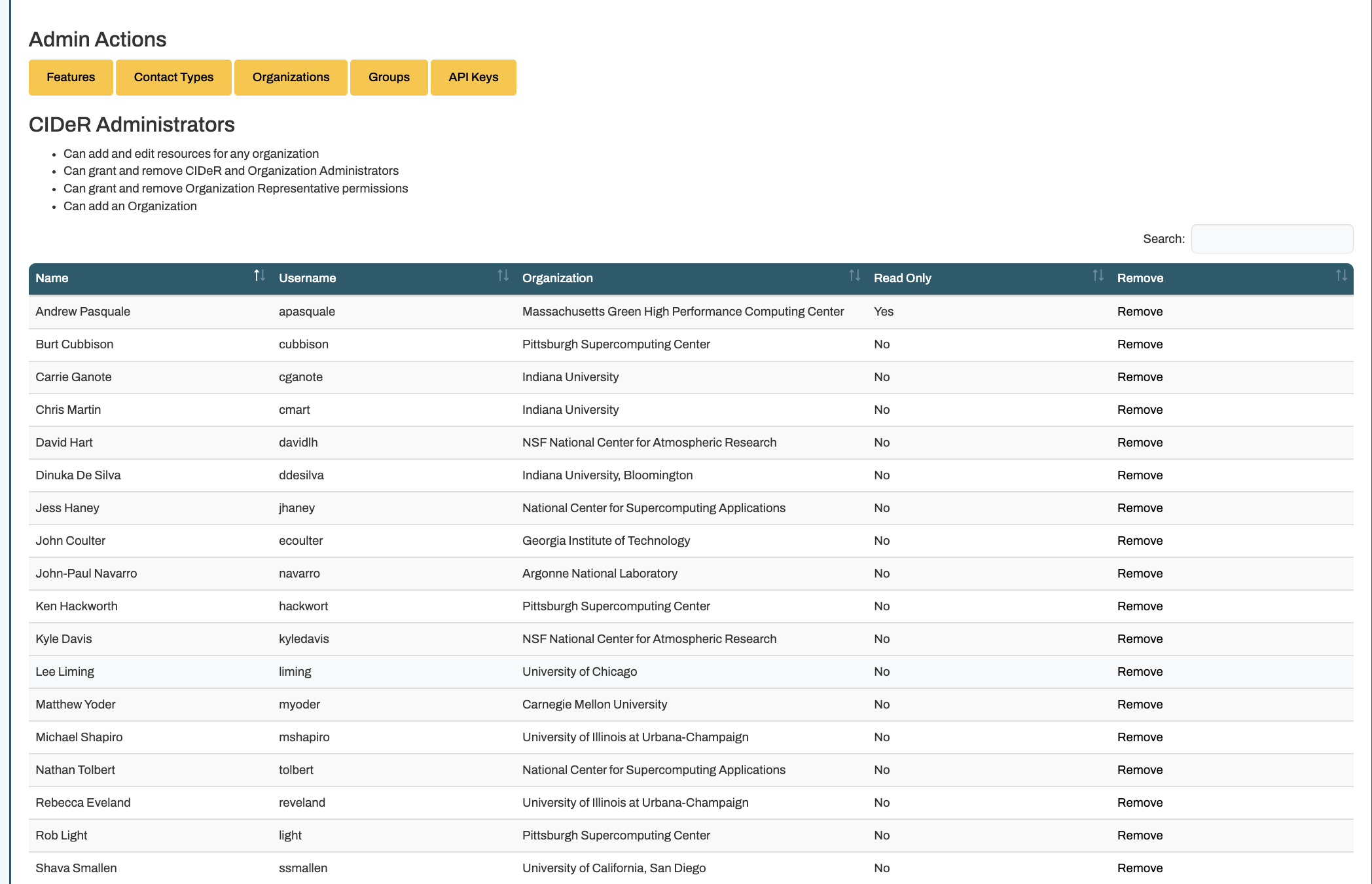Remove Rob Light as administrator
Viewport: 1372px width, 884px height.
(1140, 836)
